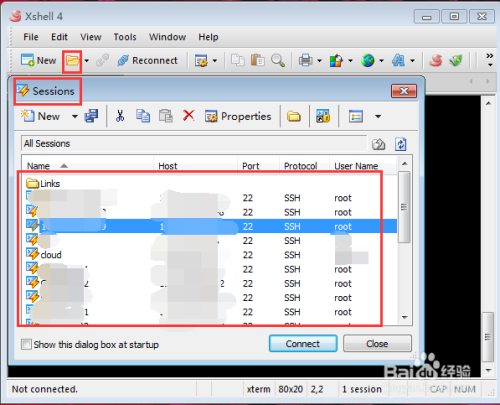Click the up-folder icon beside All Sessions
The image size is (500, 405).
pyautogui.click(x=378, y=144)
